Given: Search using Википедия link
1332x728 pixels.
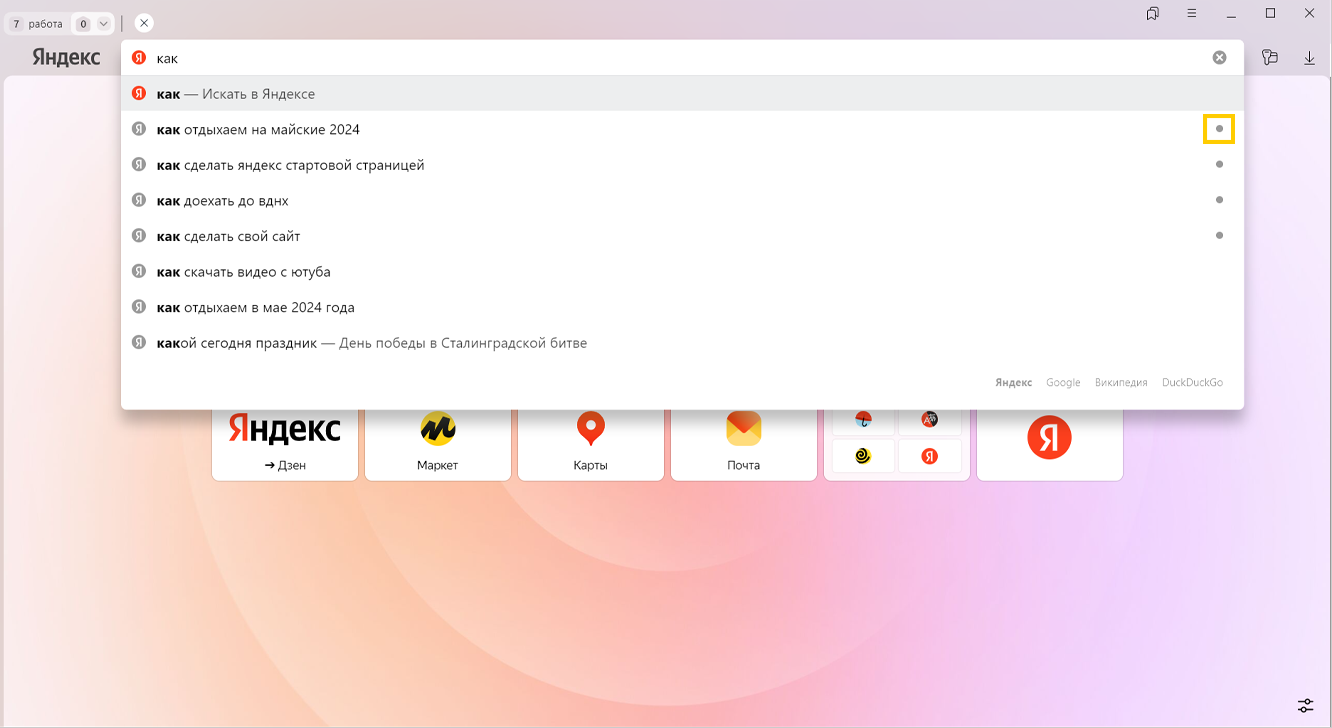Looking at the screenshot, I should pyautogui.click(x=1121, y=383).
